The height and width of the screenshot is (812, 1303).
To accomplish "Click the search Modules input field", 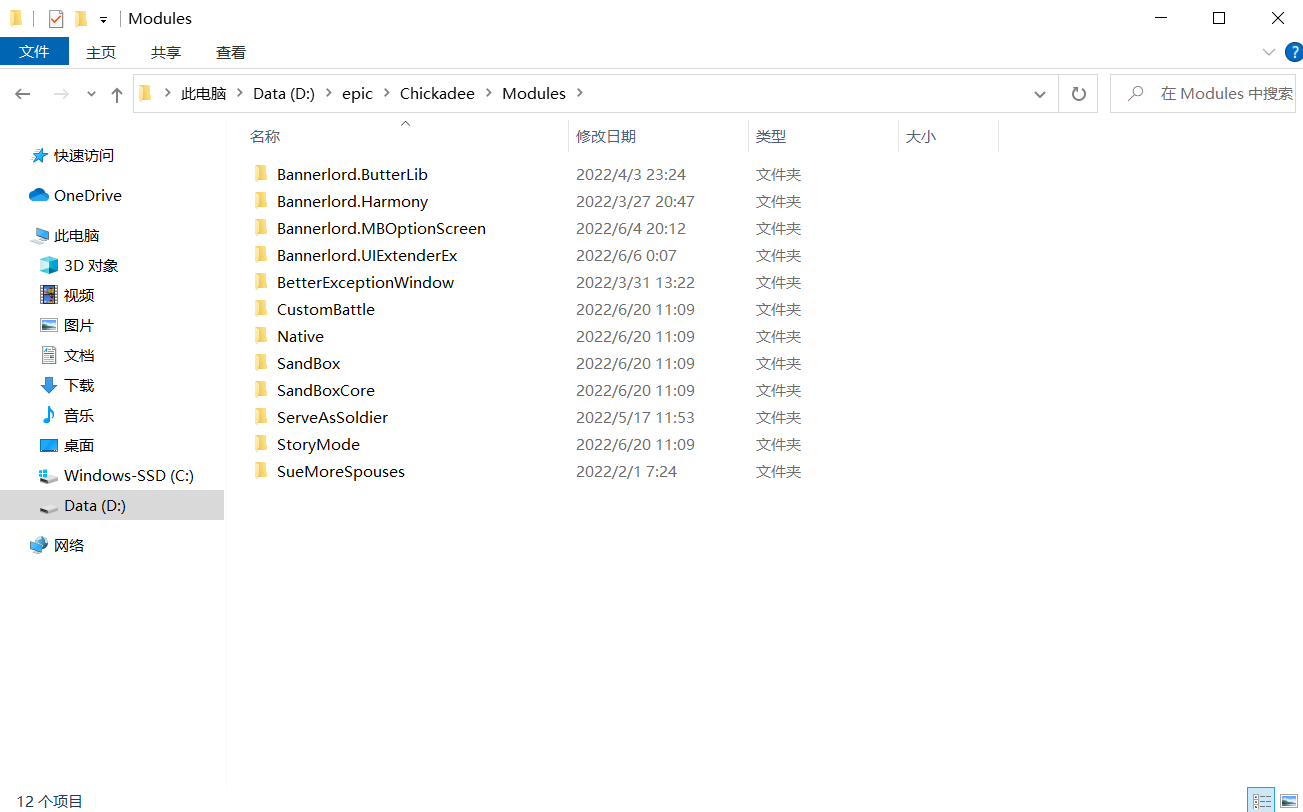I will pyautogui.click(x=1203, y=94).
